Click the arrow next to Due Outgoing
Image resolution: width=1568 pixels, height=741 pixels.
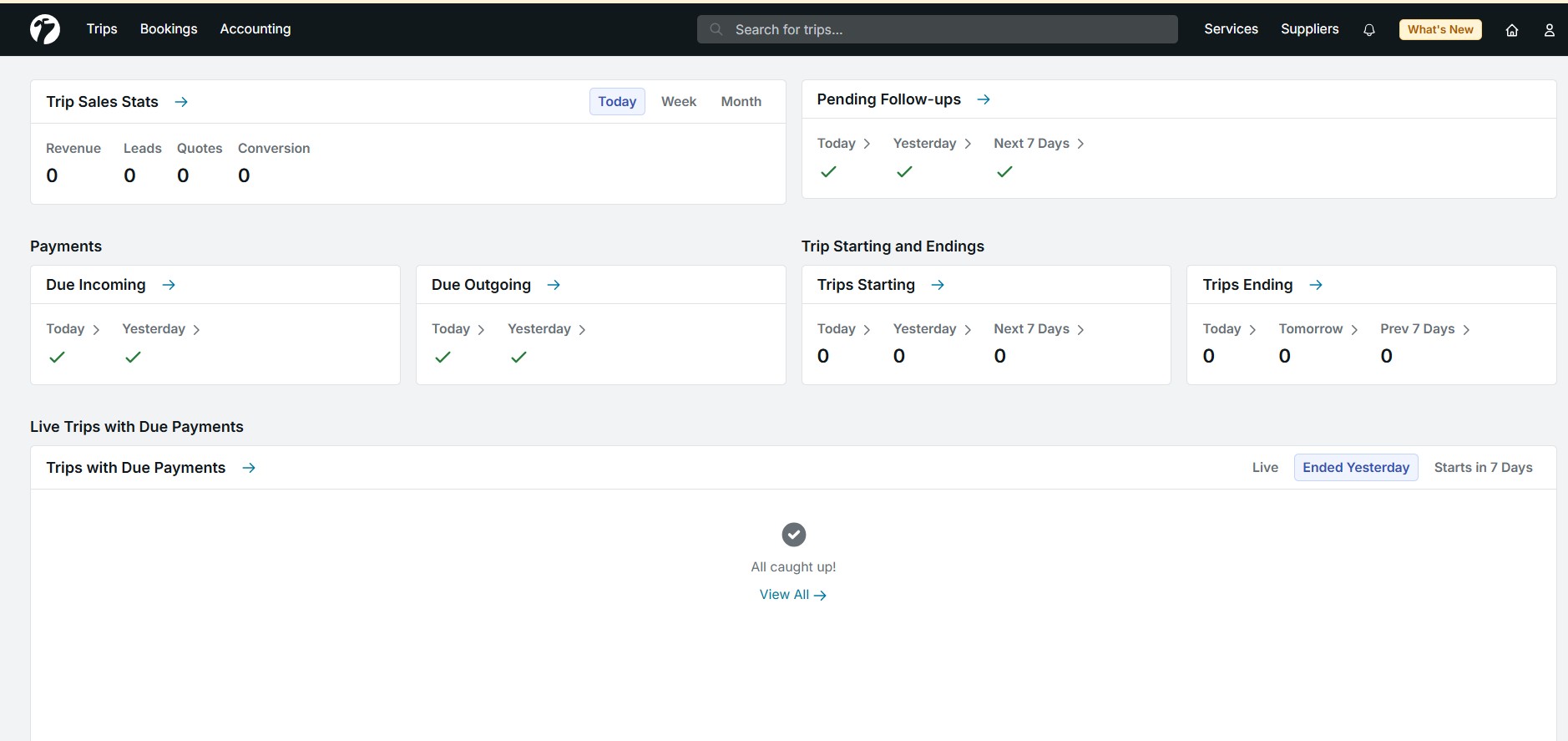(554, 285)
